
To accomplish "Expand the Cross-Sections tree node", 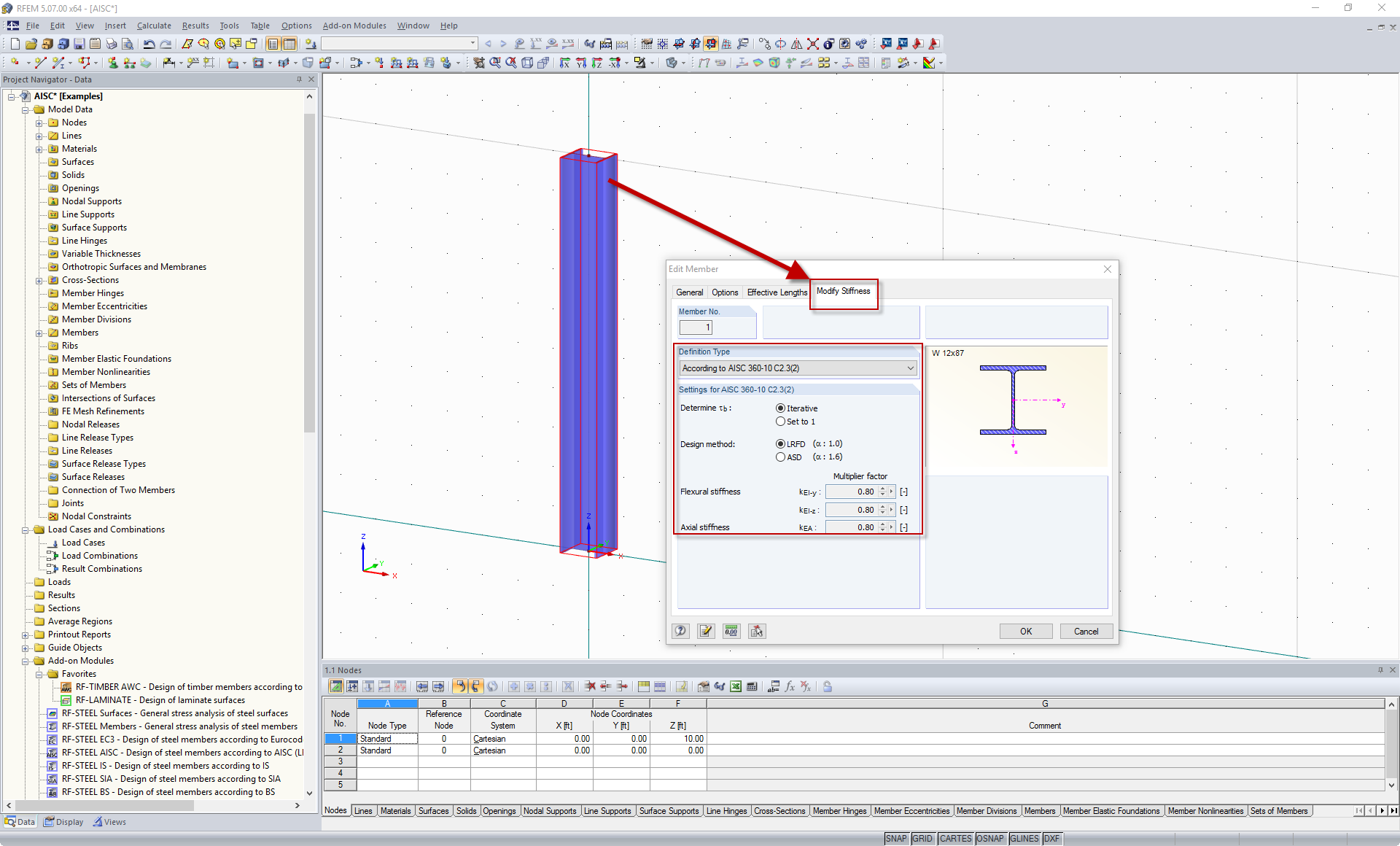I will coord(39,280).
